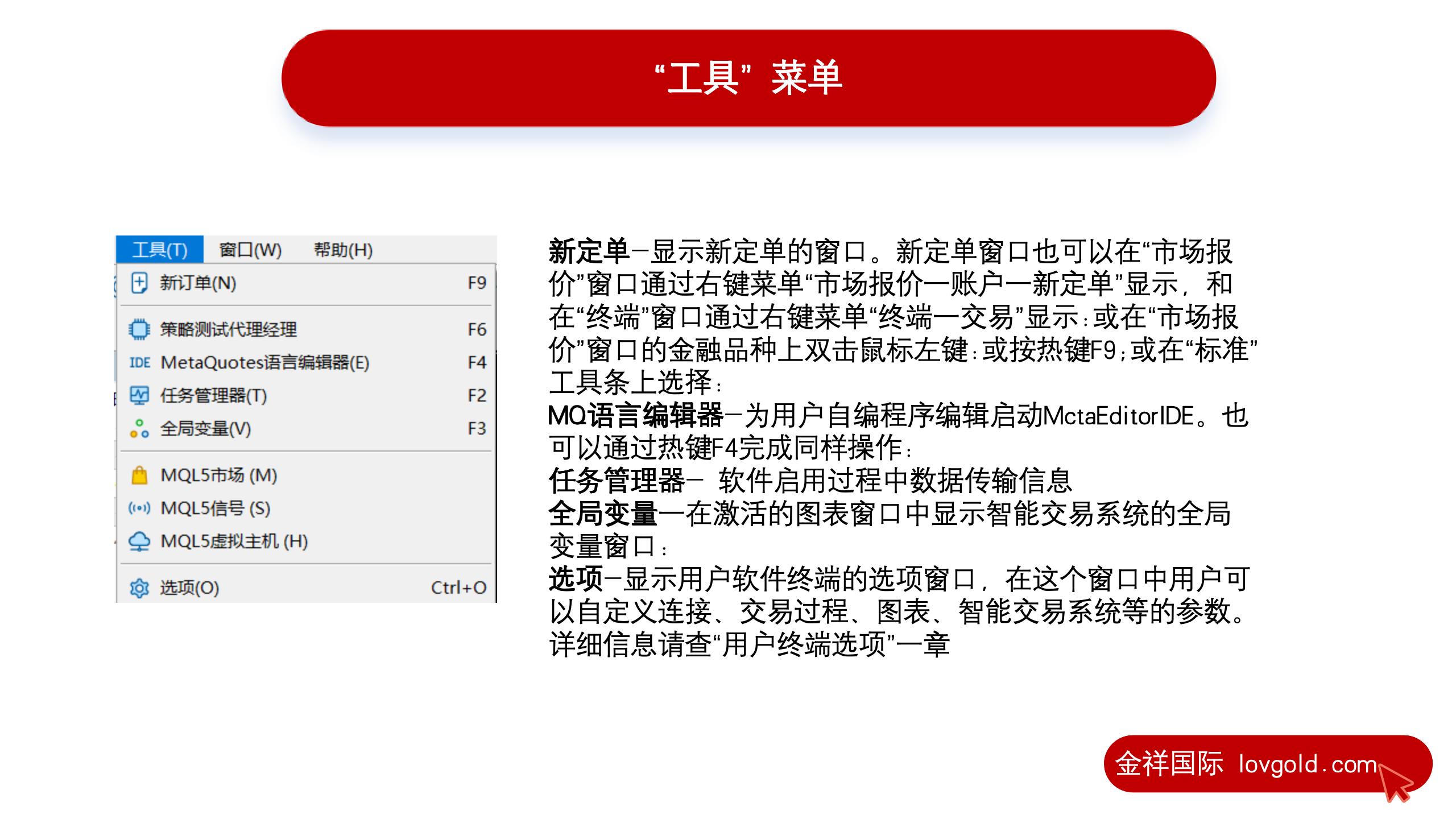Choose 任务管理器(T) from the menu
Screen dimensions: 1456x819
click(213, 395)
